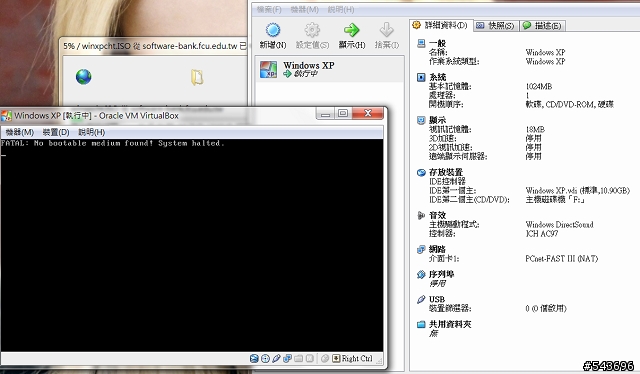Click the Audio (音效) section heading
The width and height of the screenshot is (640, 374).
[x=437, y=215]
